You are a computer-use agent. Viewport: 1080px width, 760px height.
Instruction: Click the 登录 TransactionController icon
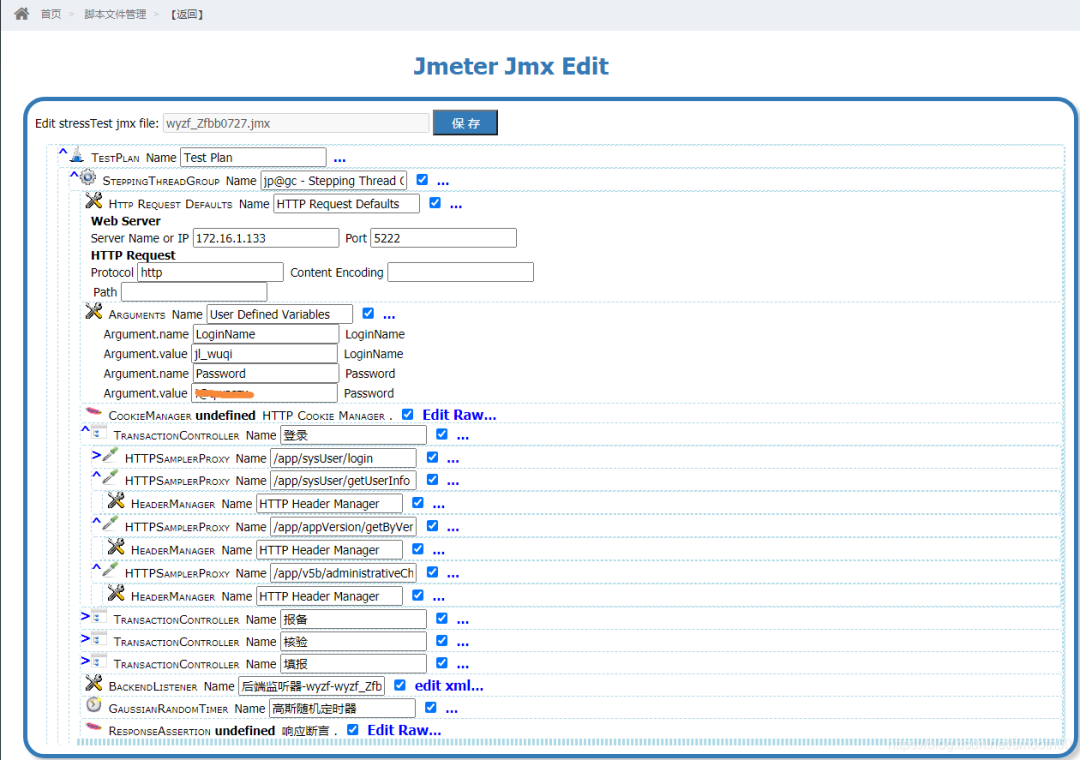coord(99,433)
